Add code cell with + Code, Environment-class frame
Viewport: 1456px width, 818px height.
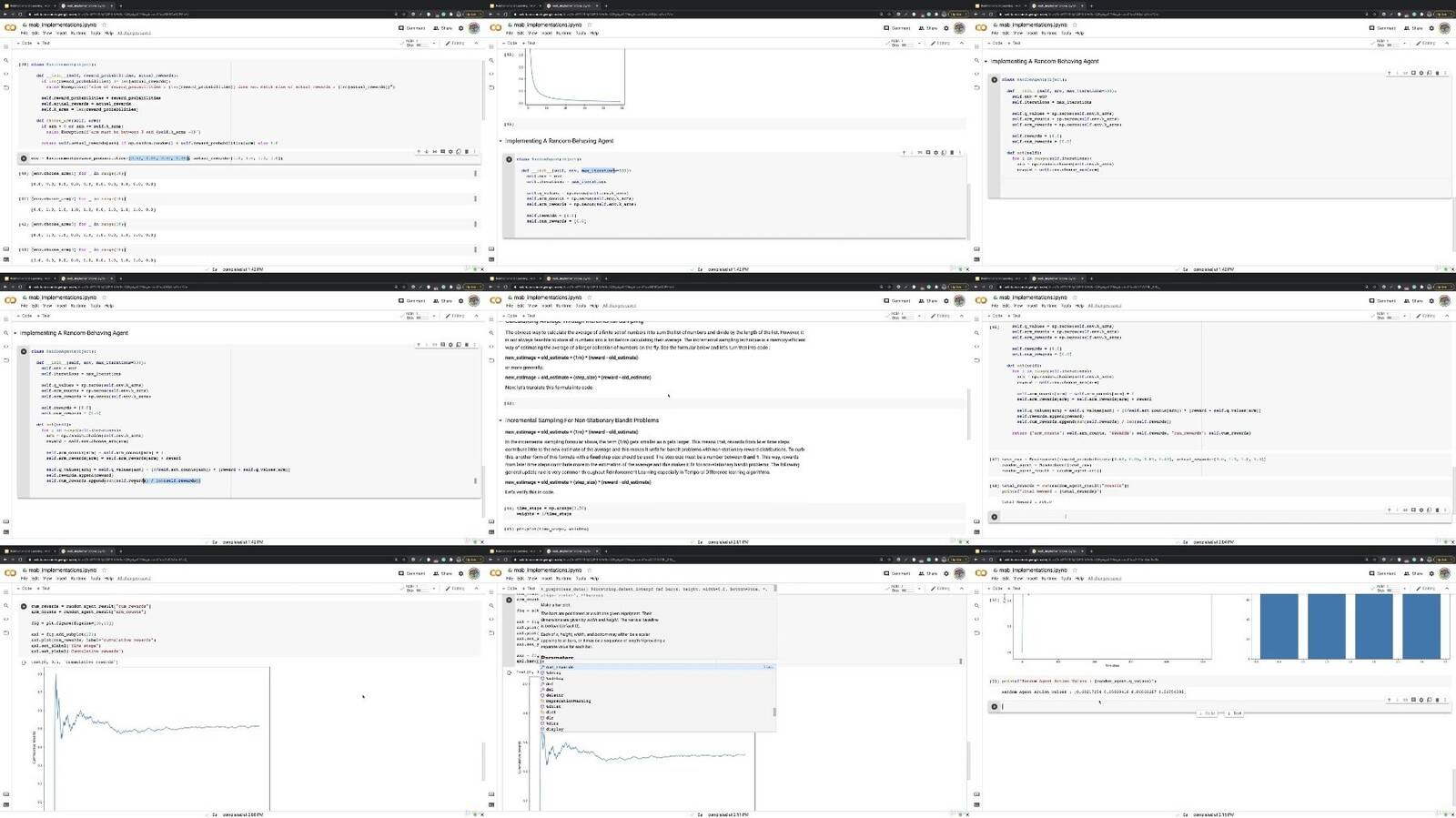coord(25,43)
